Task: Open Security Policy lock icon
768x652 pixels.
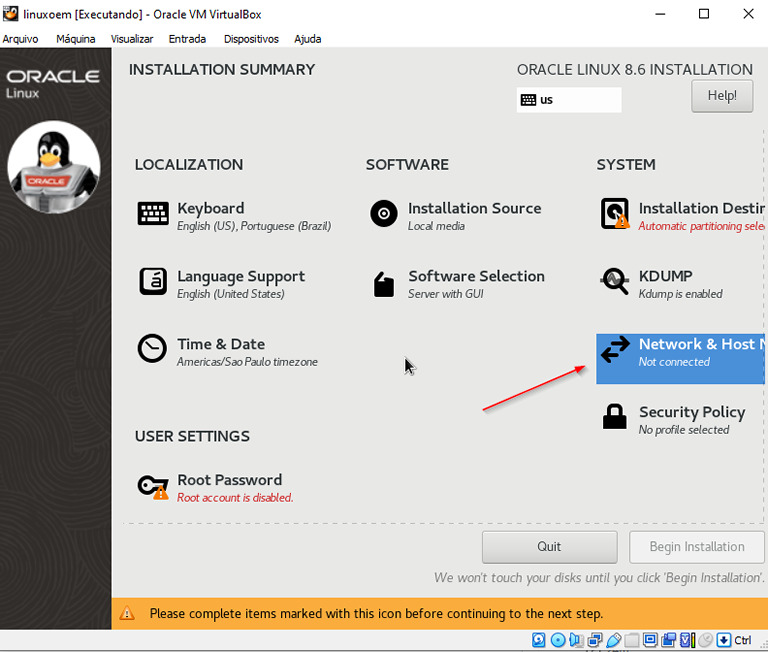Action: point(615,417)
